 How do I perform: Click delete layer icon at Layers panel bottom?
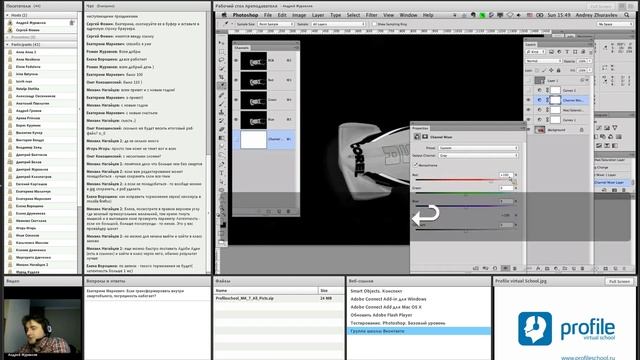tap(583, 268)
